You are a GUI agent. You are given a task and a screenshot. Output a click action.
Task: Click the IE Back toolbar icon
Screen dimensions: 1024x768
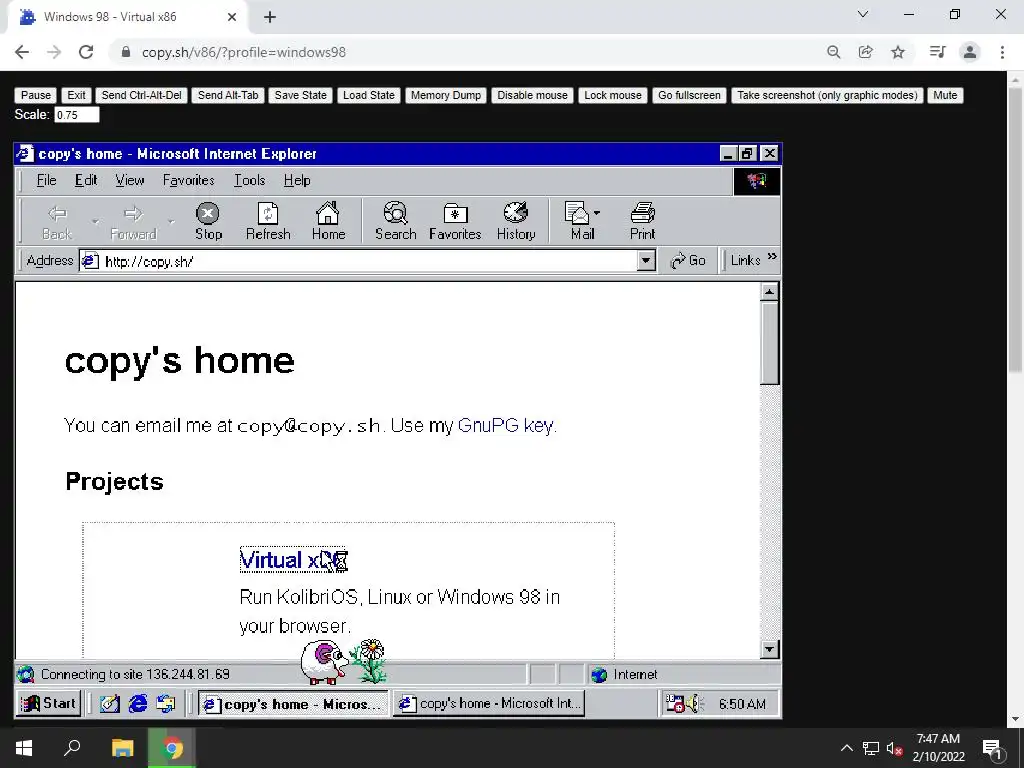click(x=57, y=221)
